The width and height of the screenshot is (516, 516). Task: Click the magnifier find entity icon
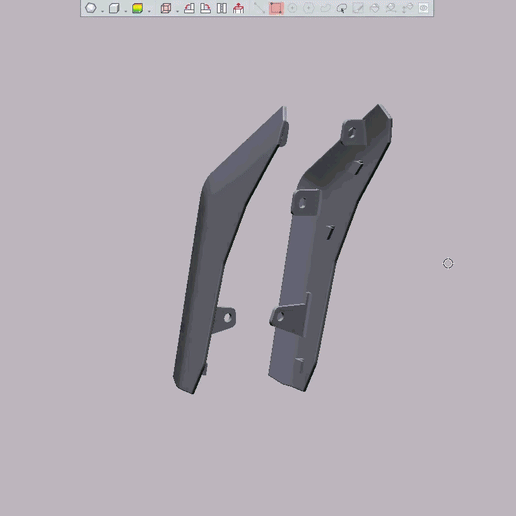(x=391, y=8)
